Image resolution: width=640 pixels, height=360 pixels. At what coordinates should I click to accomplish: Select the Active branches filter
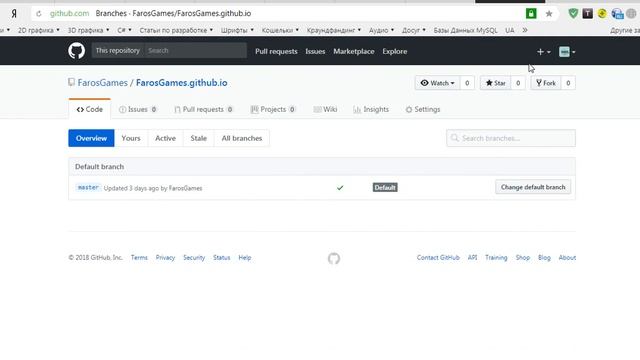click(x=165, y=138)
